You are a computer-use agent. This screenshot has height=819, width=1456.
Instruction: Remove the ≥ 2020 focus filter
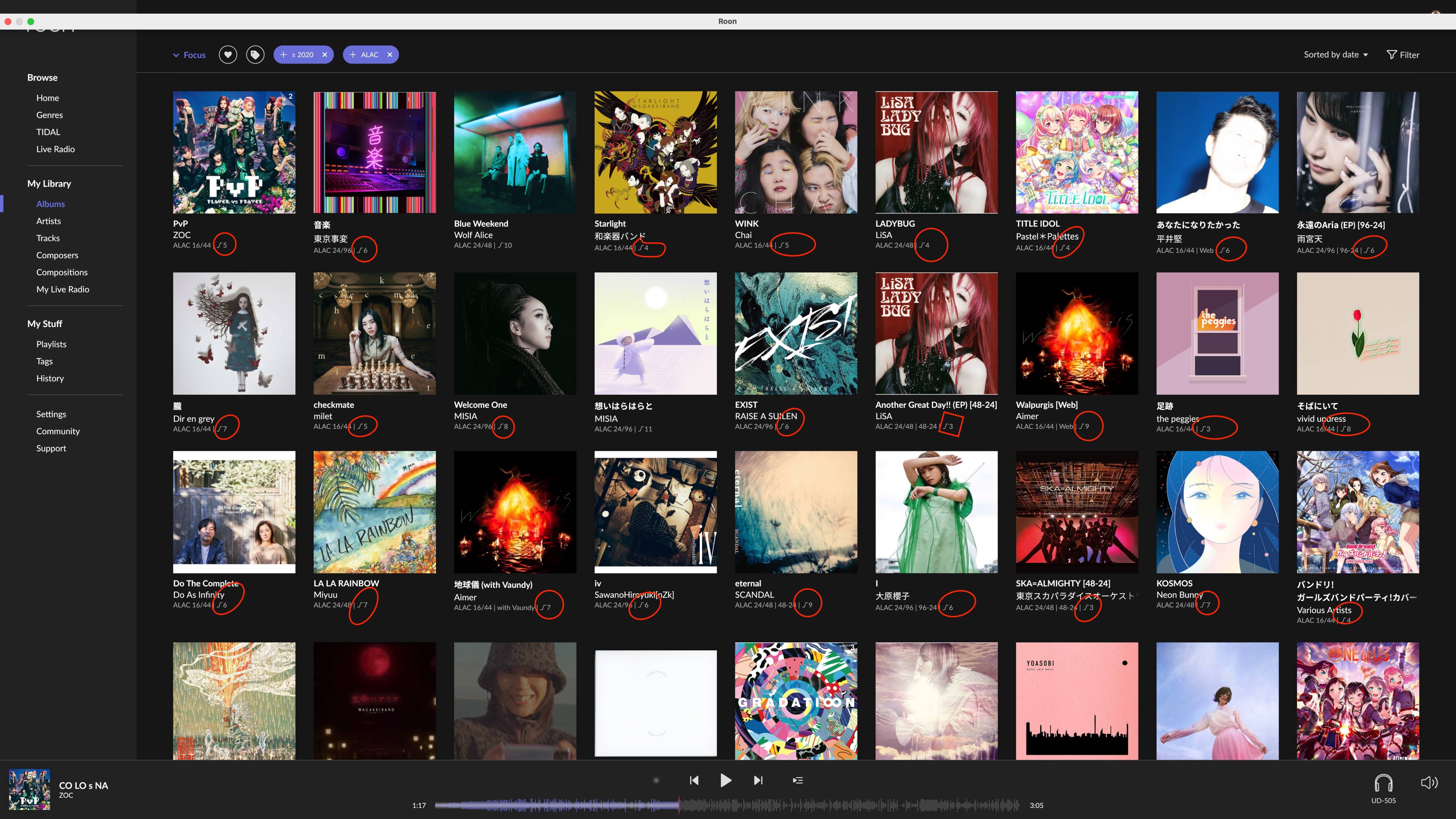pyautogui.click(x=324, y=55)
